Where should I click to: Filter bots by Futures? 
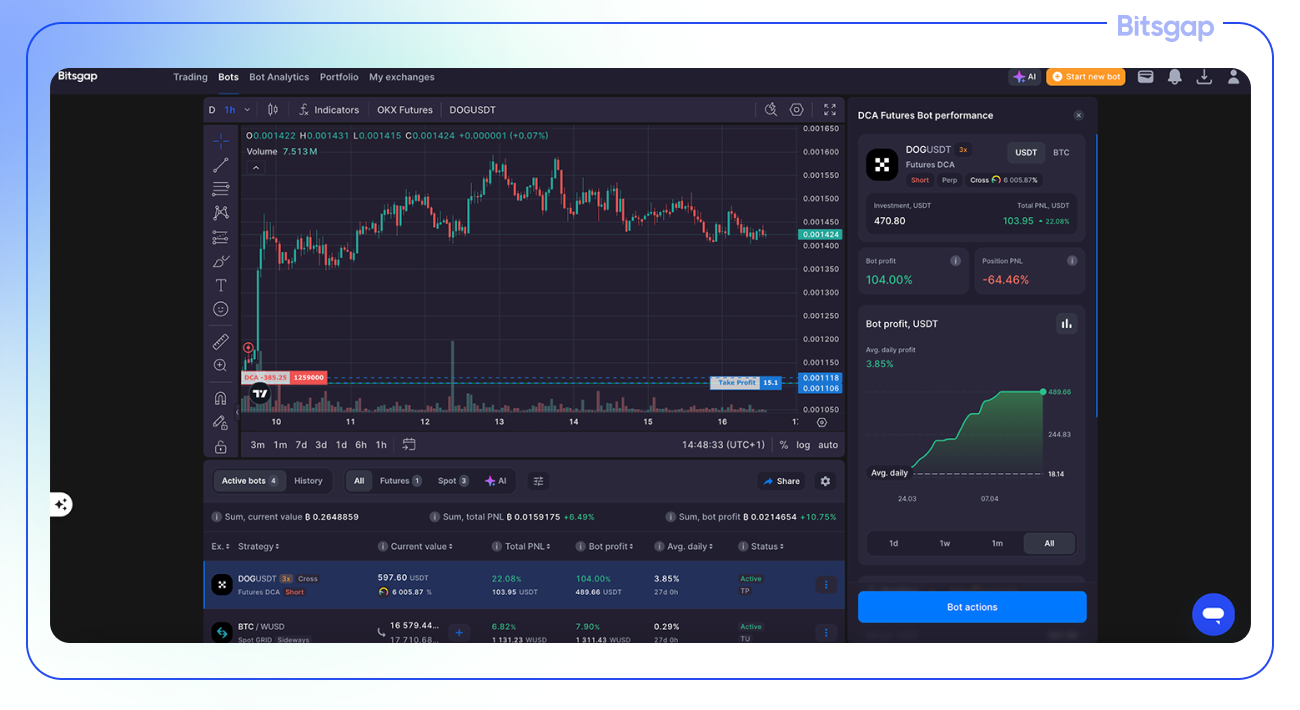(400, 481)
